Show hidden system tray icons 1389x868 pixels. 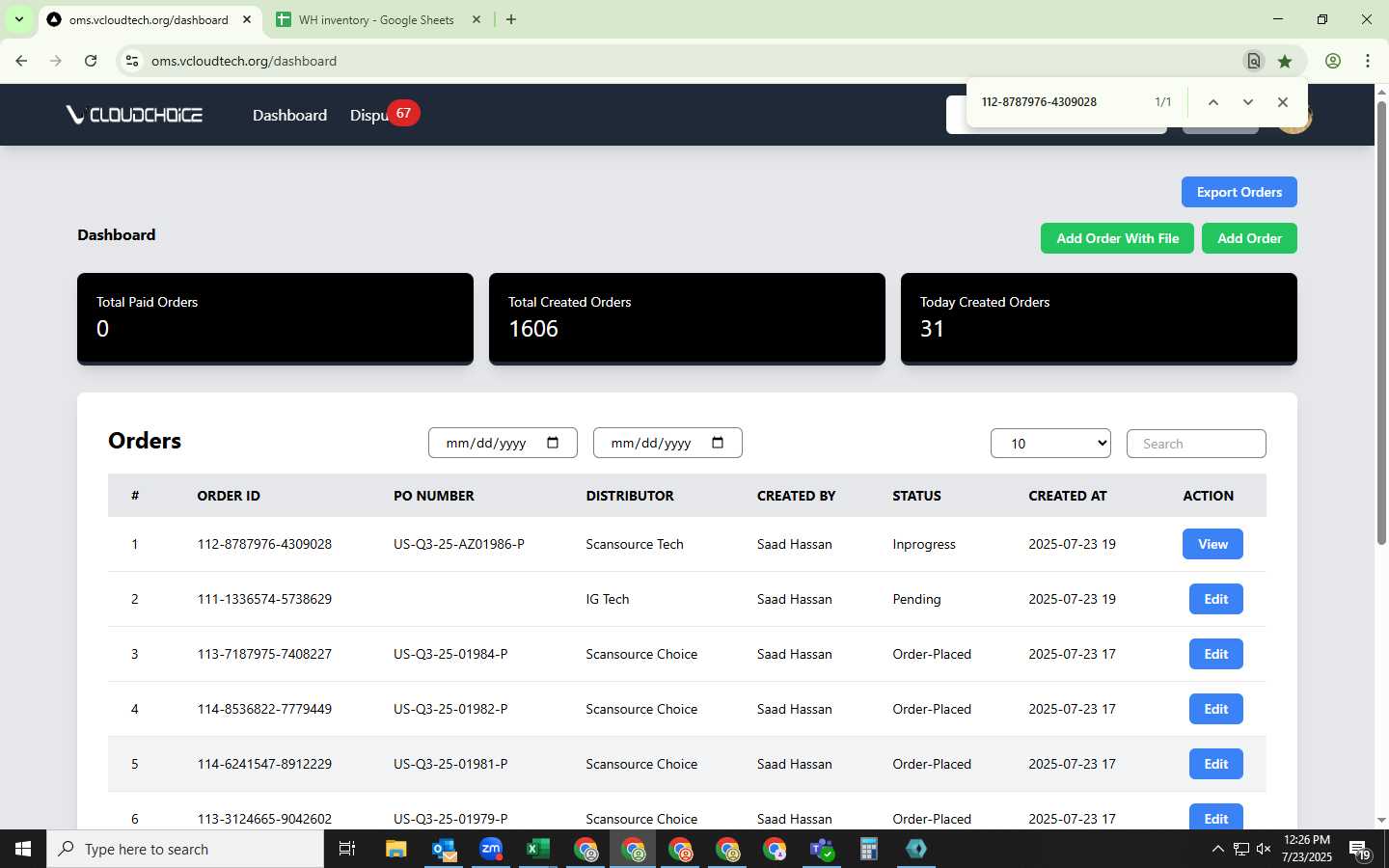(1217, 849)
